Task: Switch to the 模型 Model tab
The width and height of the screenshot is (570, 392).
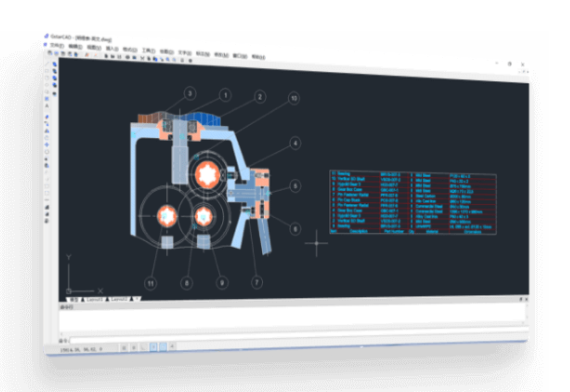Action: 74,300
